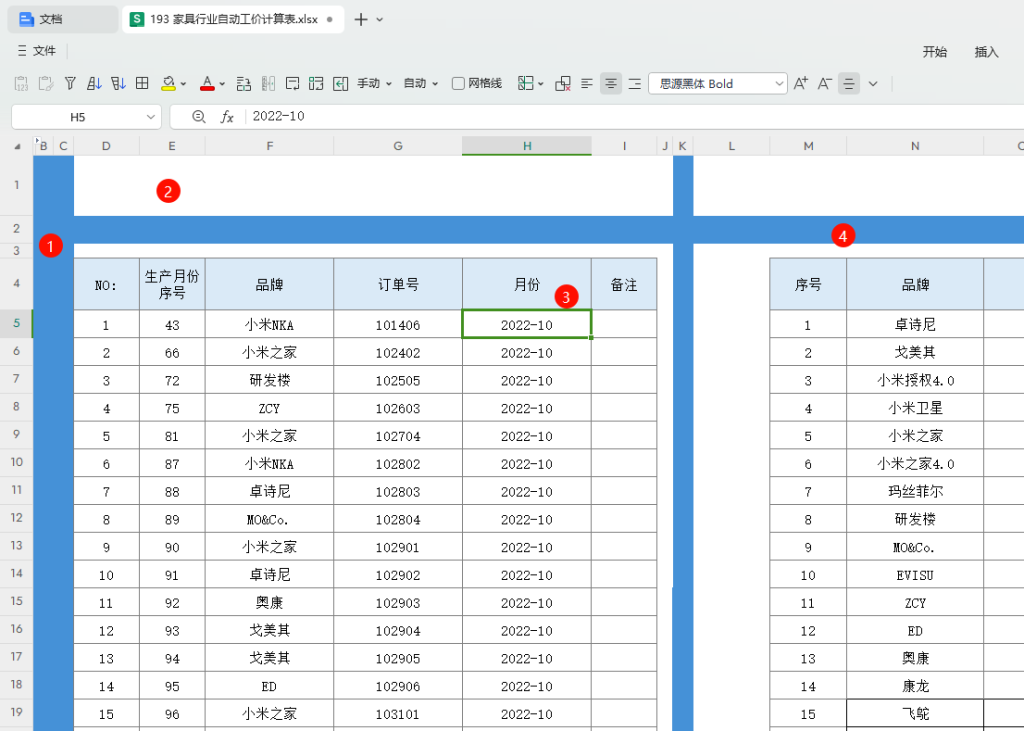The width and height of the screenshot is (1024, 731).
Task: Click the 研发楼 cell in column F
Action: tap(269, 380)
